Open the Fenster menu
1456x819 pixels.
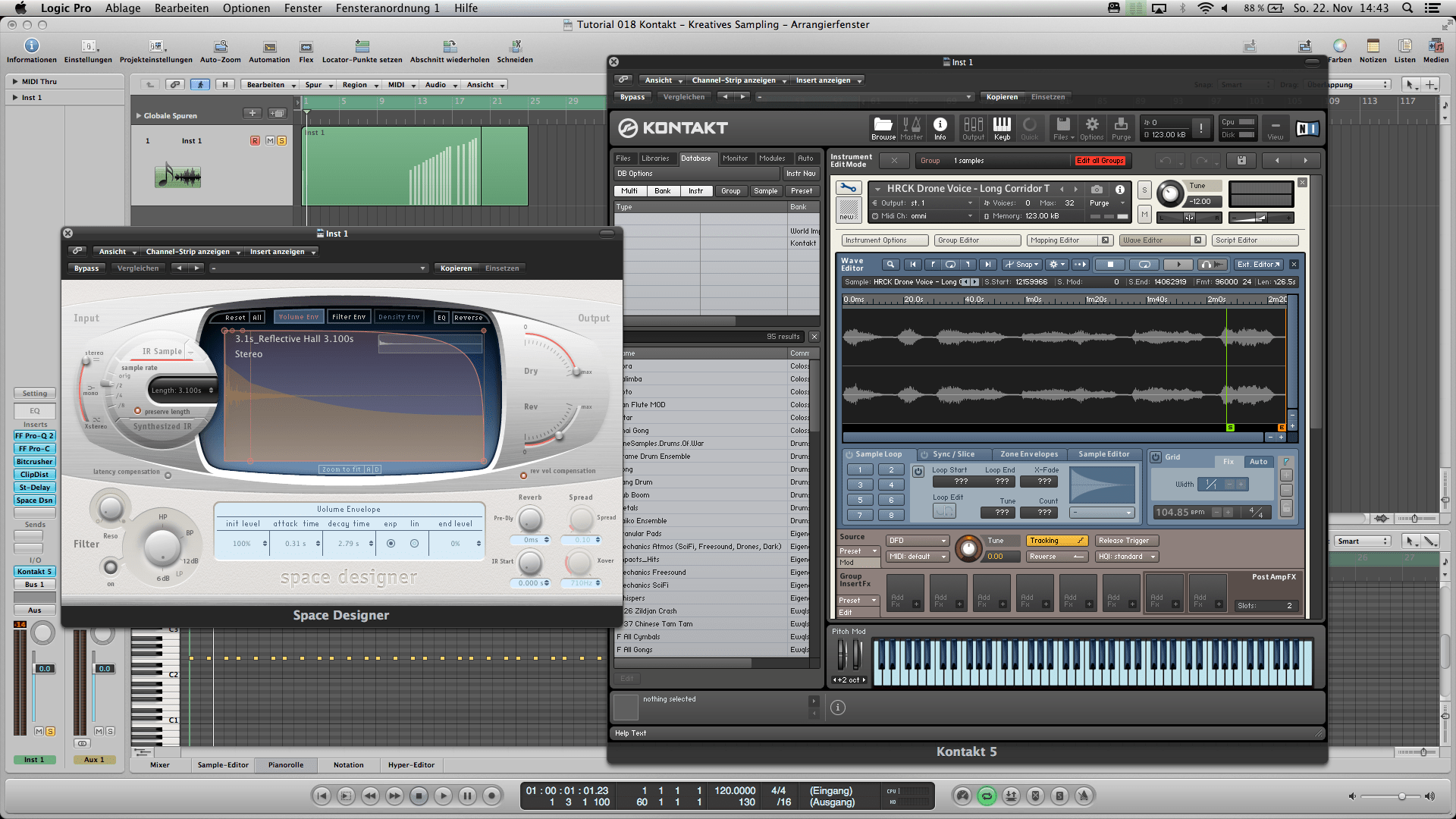[303, 8]
